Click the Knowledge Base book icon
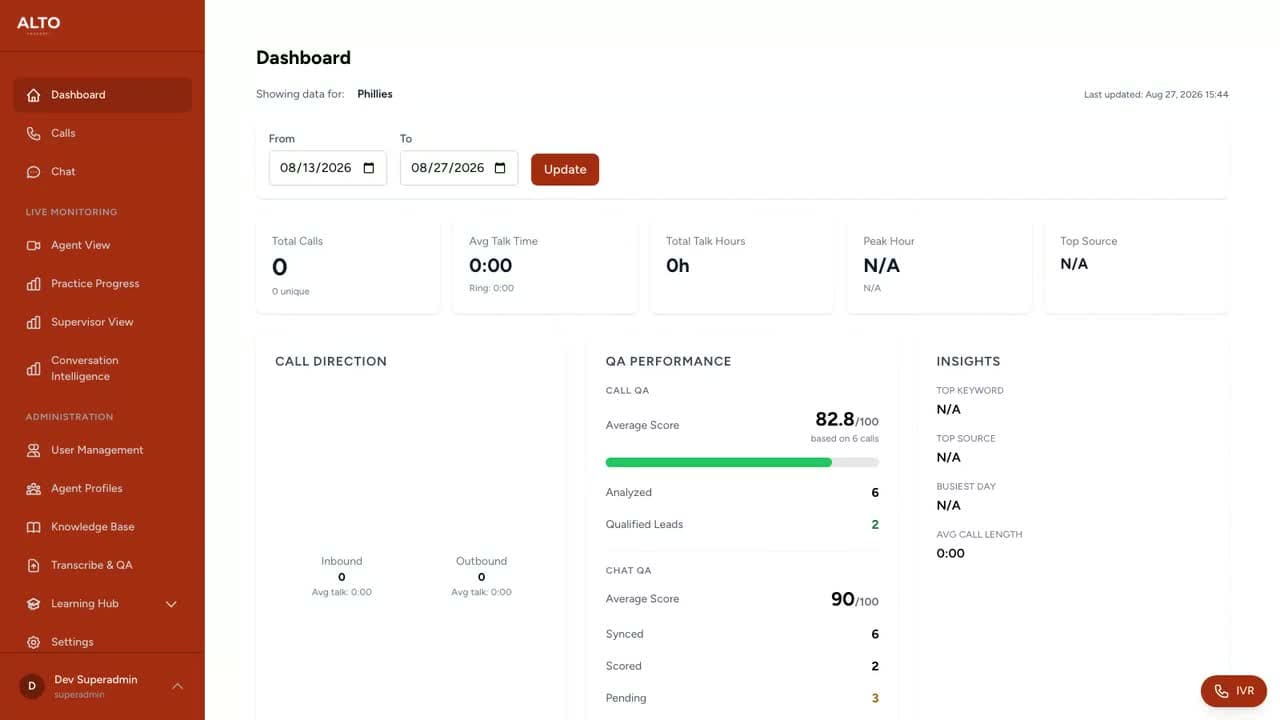 (33, 527)
